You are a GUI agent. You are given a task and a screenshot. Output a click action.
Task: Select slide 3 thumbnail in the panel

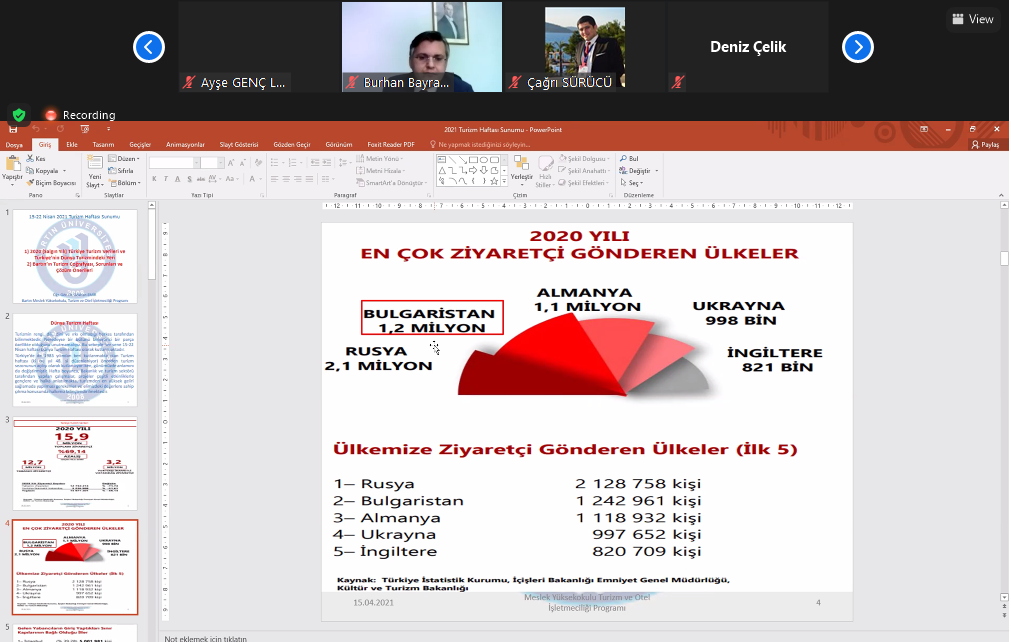(x=76, y=463)
